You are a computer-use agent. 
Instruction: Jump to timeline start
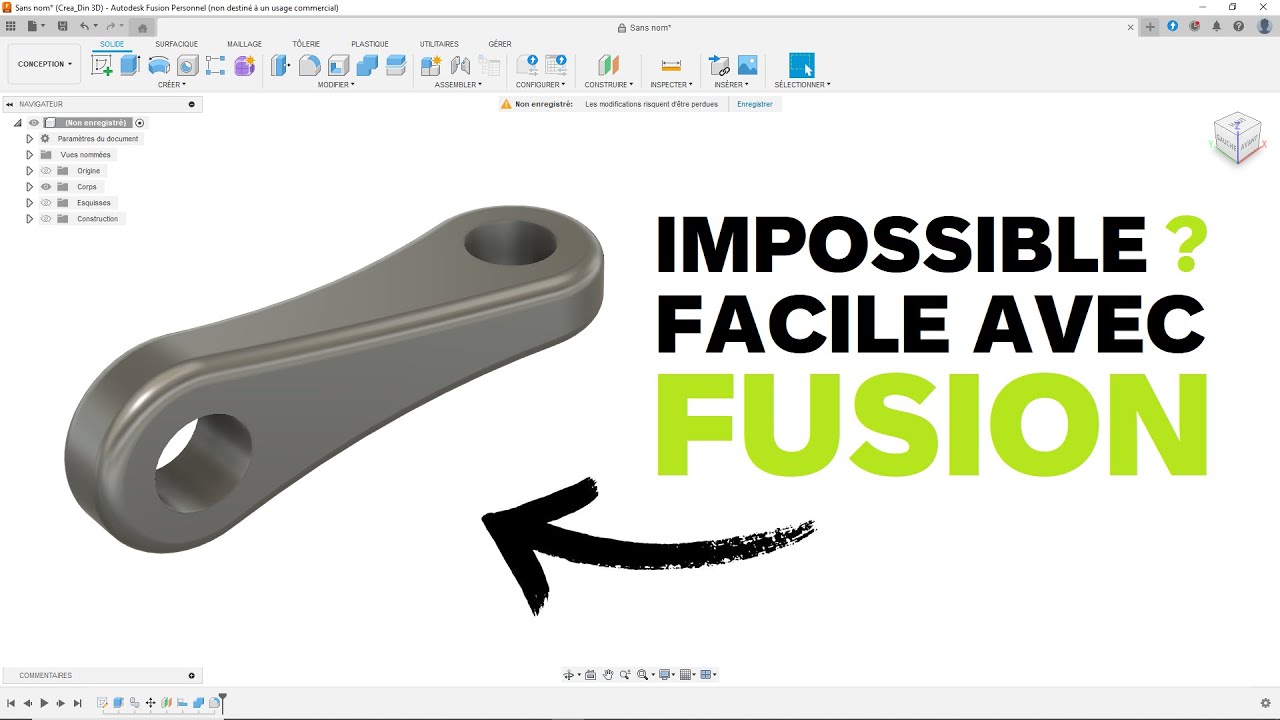point(11,703)
